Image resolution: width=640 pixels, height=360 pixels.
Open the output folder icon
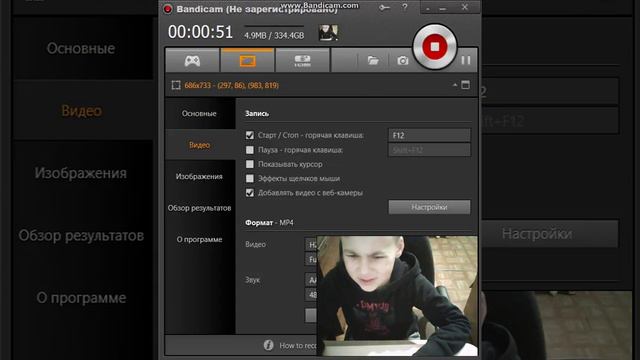point(373,60)
